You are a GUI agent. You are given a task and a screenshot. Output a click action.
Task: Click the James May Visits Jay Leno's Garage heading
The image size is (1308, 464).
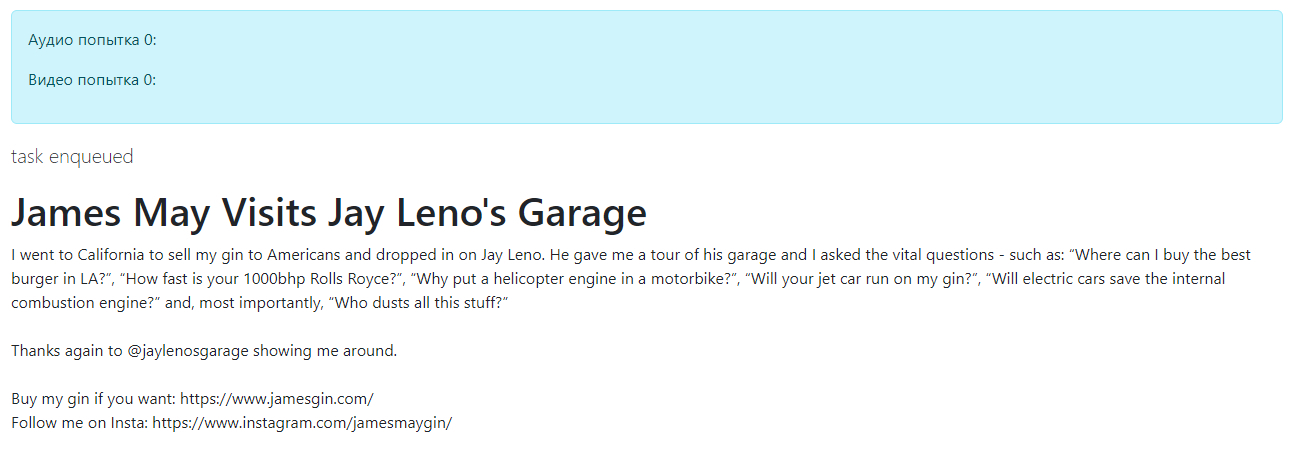(329, 213)
